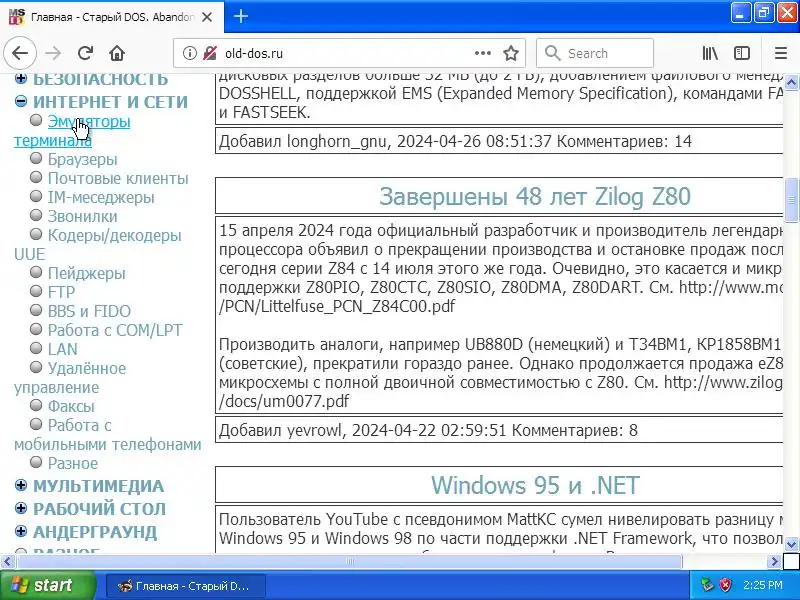Image resolution: width=800 pixels, height=600 pixels.
Task: Open page actions three-dot menu
Action: [x=483, y=53]
